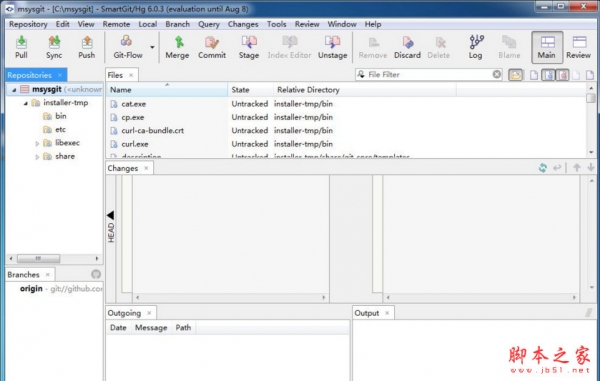
Task: Click the Delete toolbar icon
Action: point(439,47)
